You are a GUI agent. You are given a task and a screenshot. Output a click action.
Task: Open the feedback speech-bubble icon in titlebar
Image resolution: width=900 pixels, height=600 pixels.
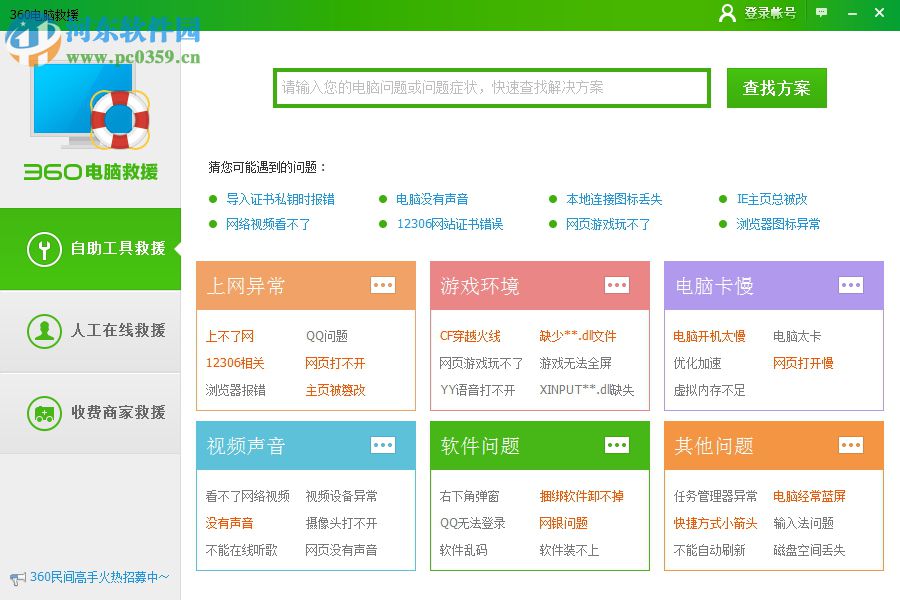pyautogui.click(x=821, y=13)
